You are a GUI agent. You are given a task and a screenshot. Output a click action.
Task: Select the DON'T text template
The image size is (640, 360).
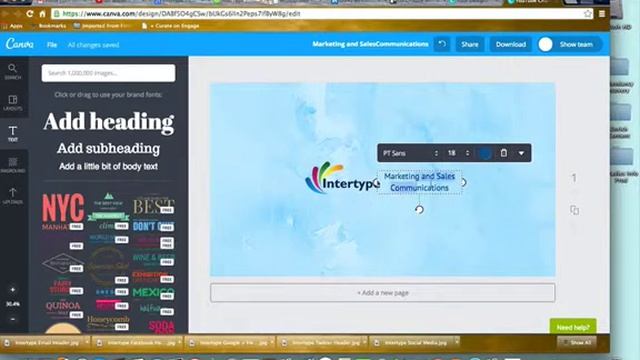153,226
